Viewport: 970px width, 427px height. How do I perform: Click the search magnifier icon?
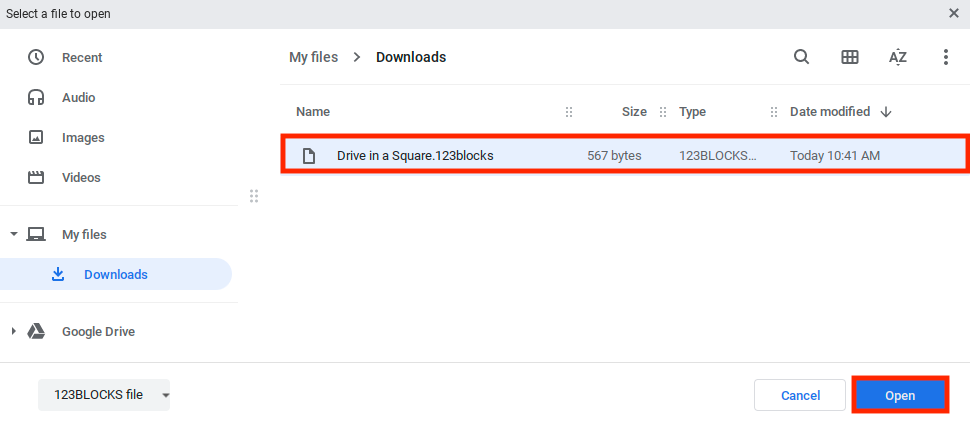tap(801, 57)
